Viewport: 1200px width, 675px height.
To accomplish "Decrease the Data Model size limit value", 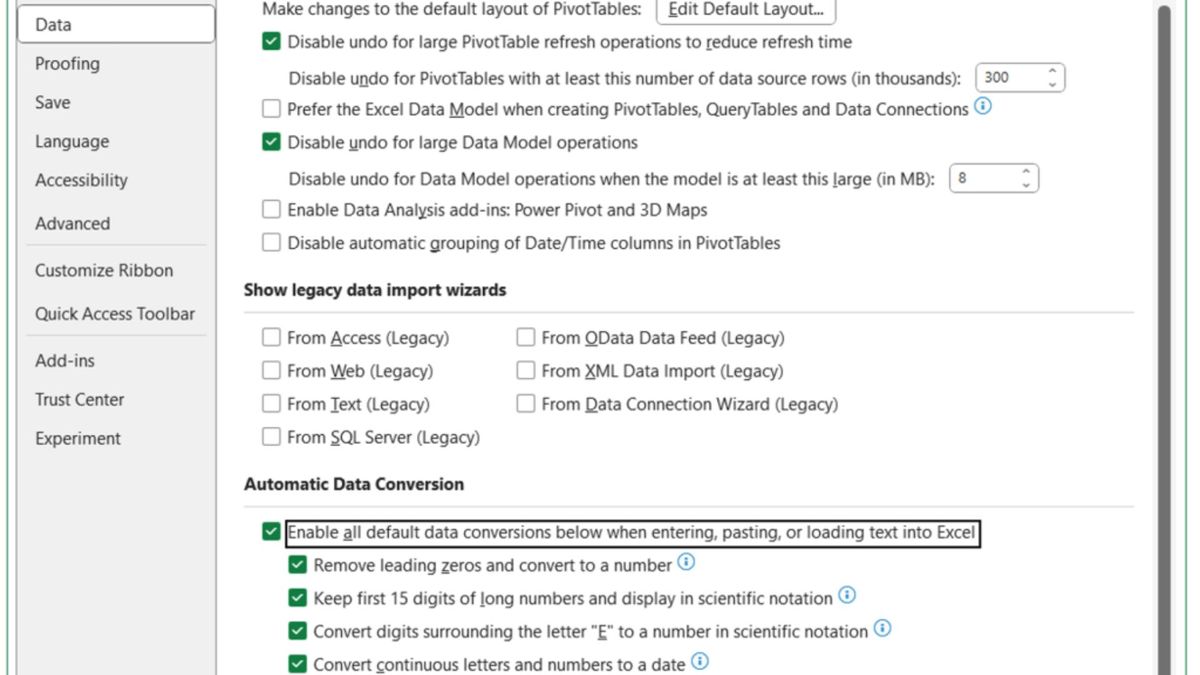I will click(x=1026, y=183).
